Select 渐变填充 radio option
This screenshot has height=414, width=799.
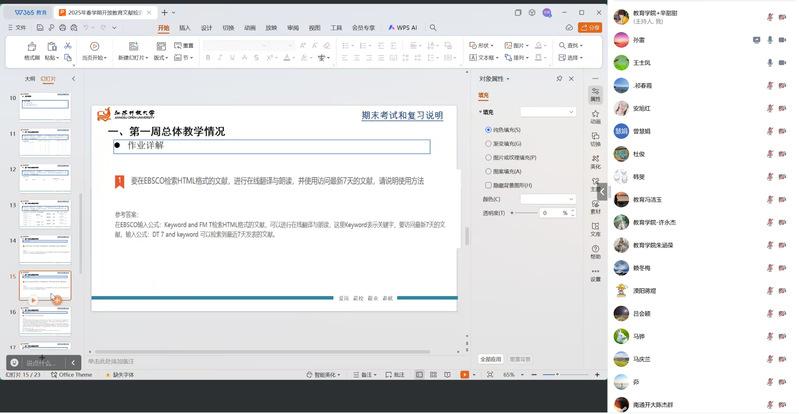point(488,144)
